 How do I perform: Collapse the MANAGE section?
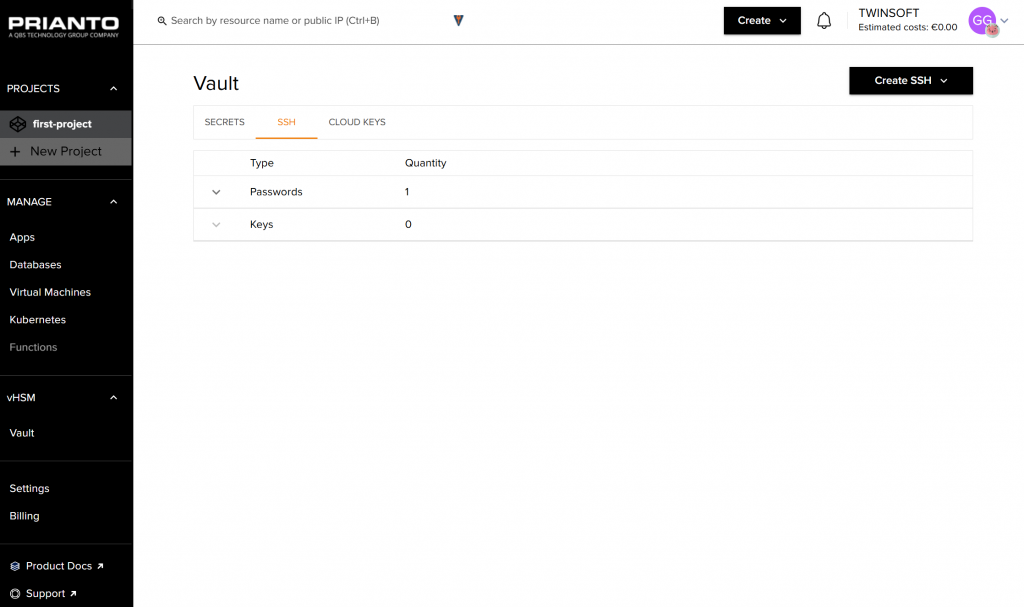pyautogui.click(x=114, y=202)
